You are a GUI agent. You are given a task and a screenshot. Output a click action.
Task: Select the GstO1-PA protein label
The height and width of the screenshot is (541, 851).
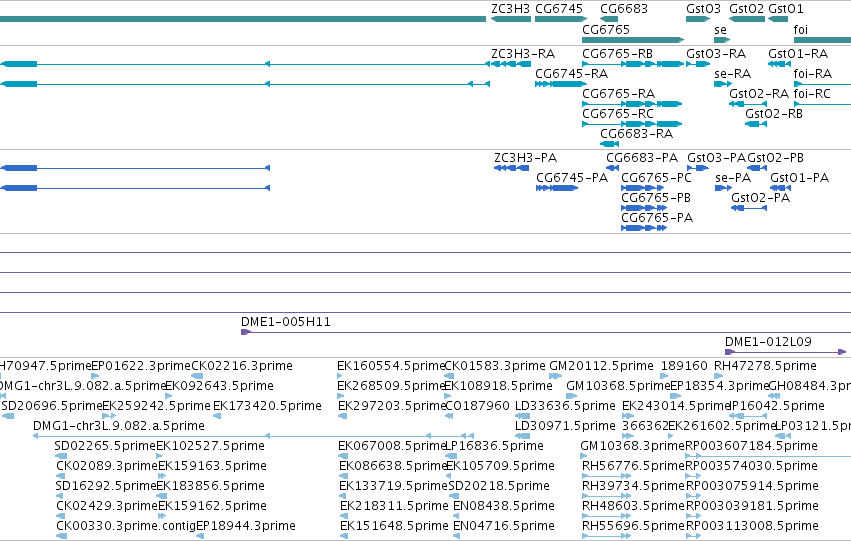click(x=799, y=178)
